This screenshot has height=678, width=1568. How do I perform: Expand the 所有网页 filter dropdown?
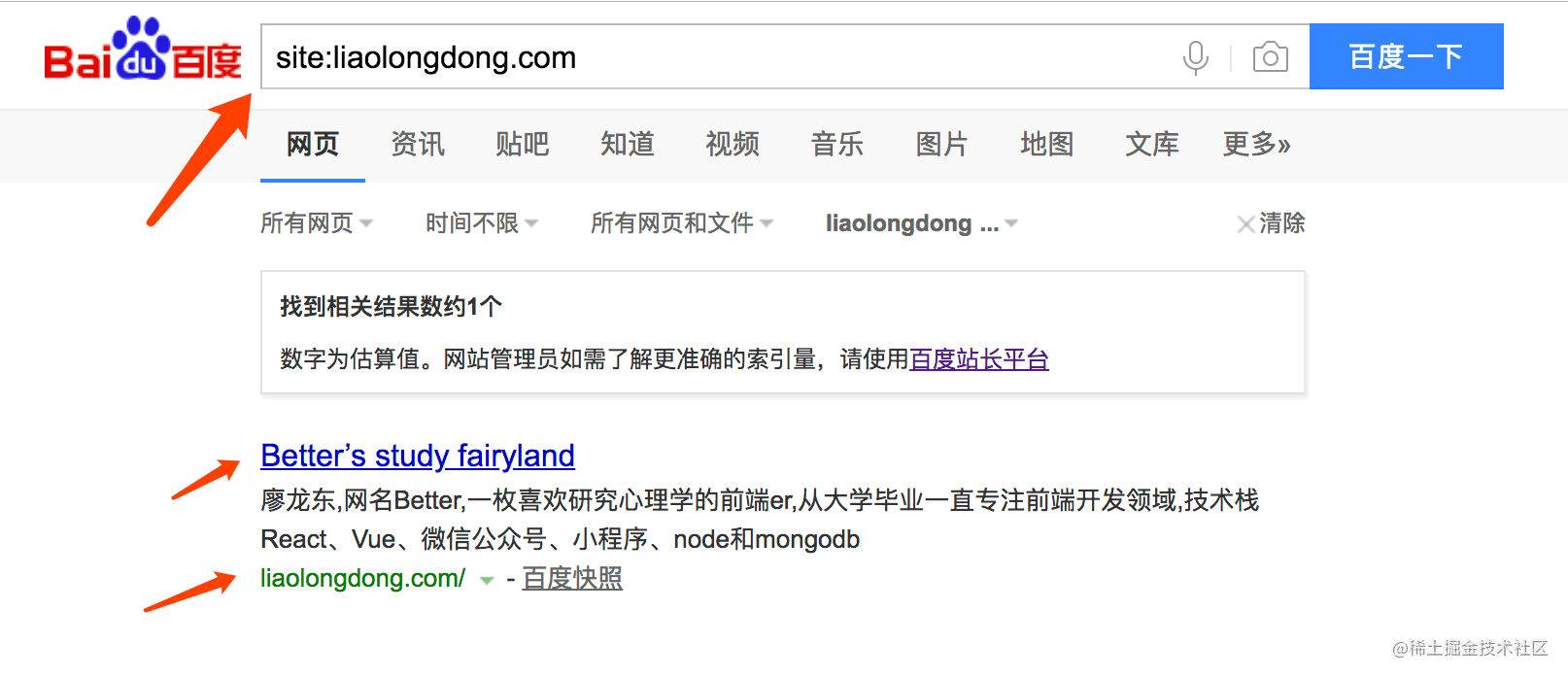[317, 223]
